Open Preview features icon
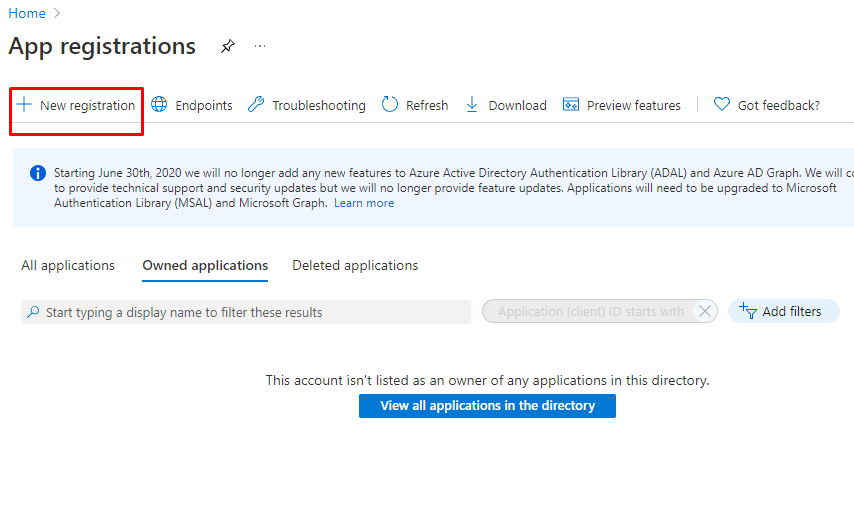The height and width of the screenshot is (511, 854). pos(571,105)
